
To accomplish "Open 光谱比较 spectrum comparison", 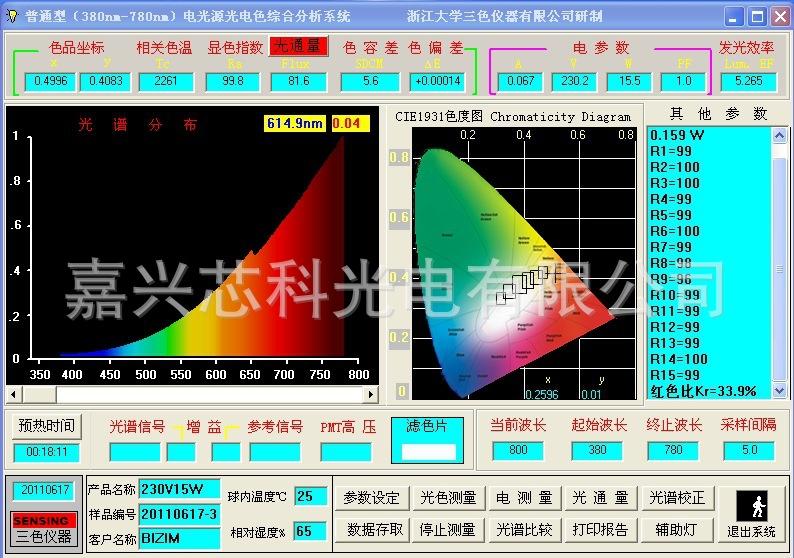I will click(524, 529).
